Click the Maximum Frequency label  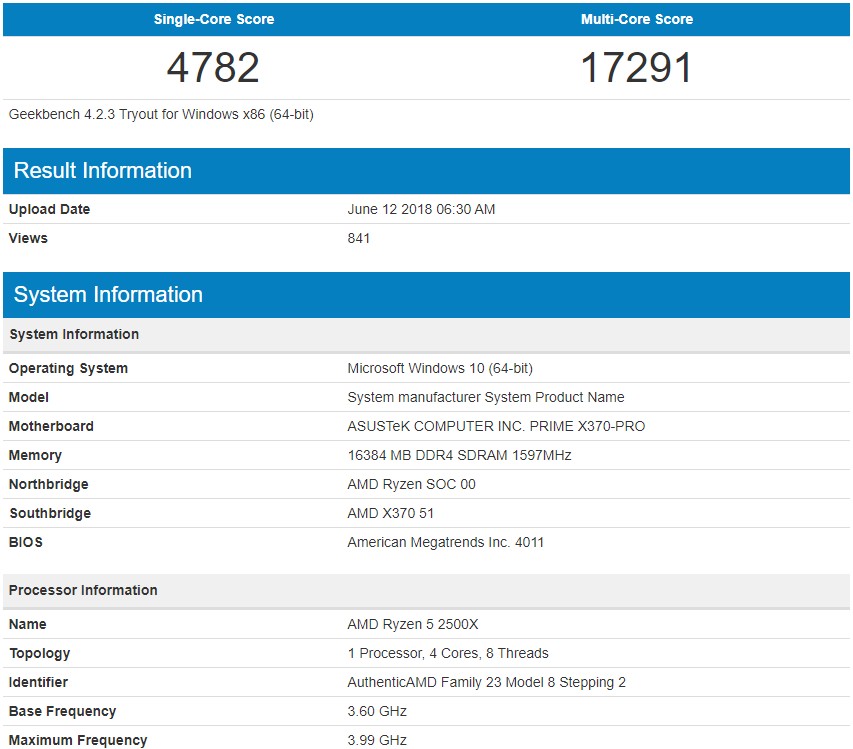tap(78, 740)
